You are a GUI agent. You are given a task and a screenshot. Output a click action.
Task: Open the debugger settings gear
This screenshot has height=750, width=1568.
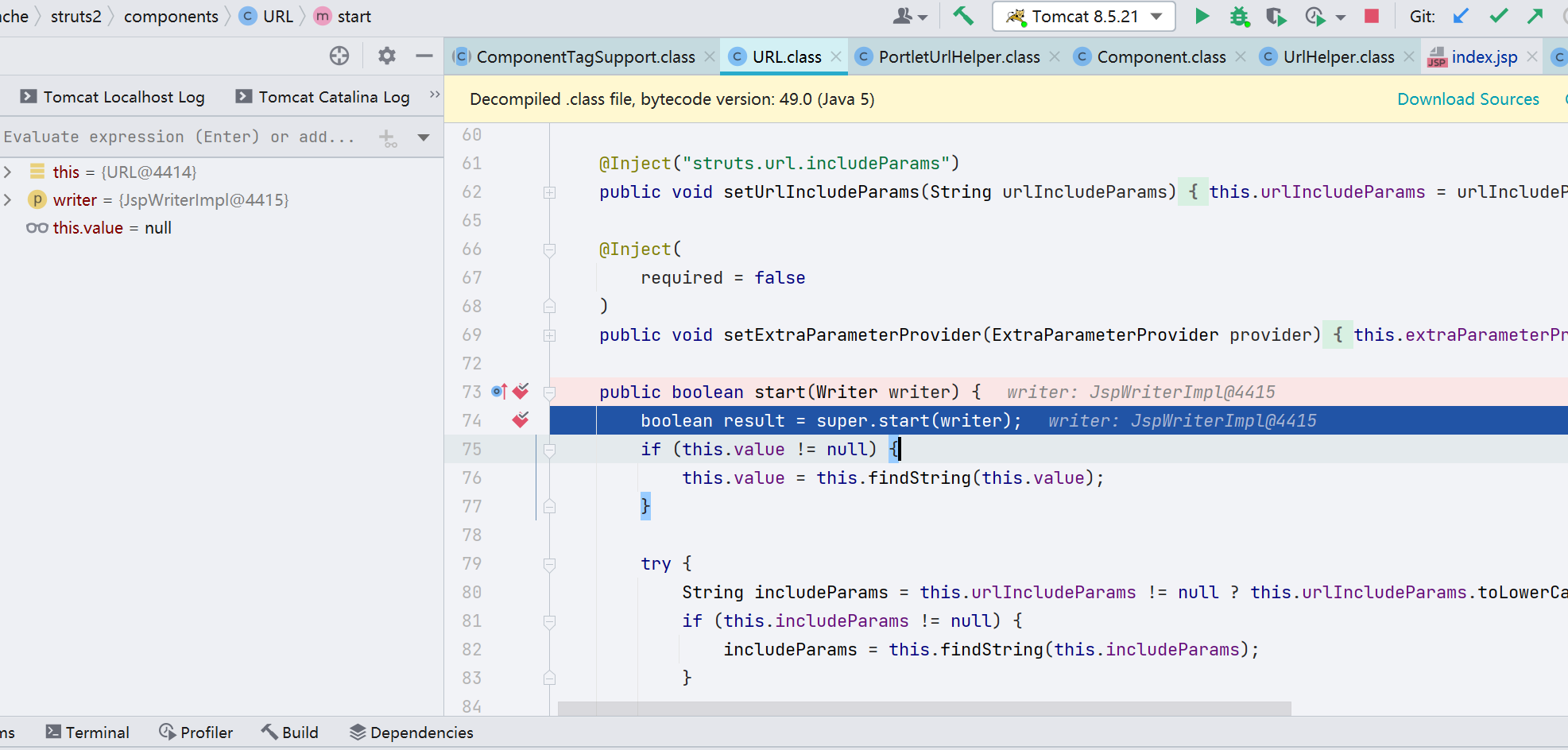[386, 56]
